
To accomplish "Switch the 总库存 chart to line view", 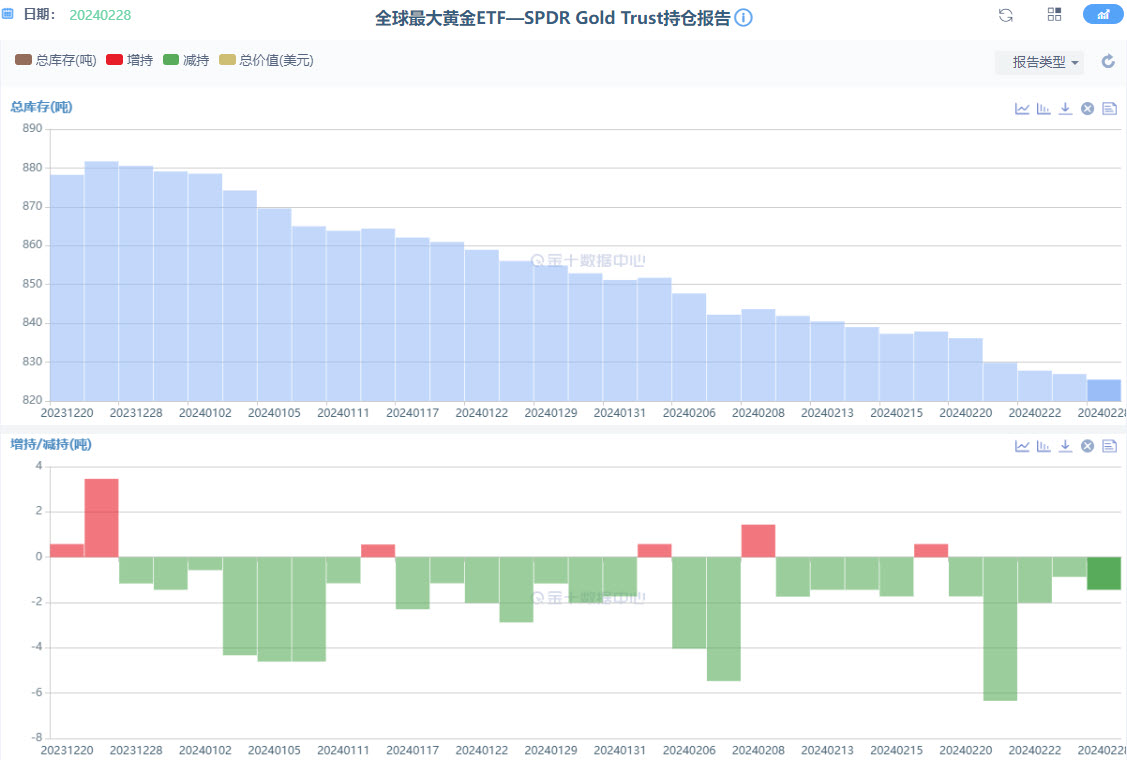I will tap(1022, 108).
